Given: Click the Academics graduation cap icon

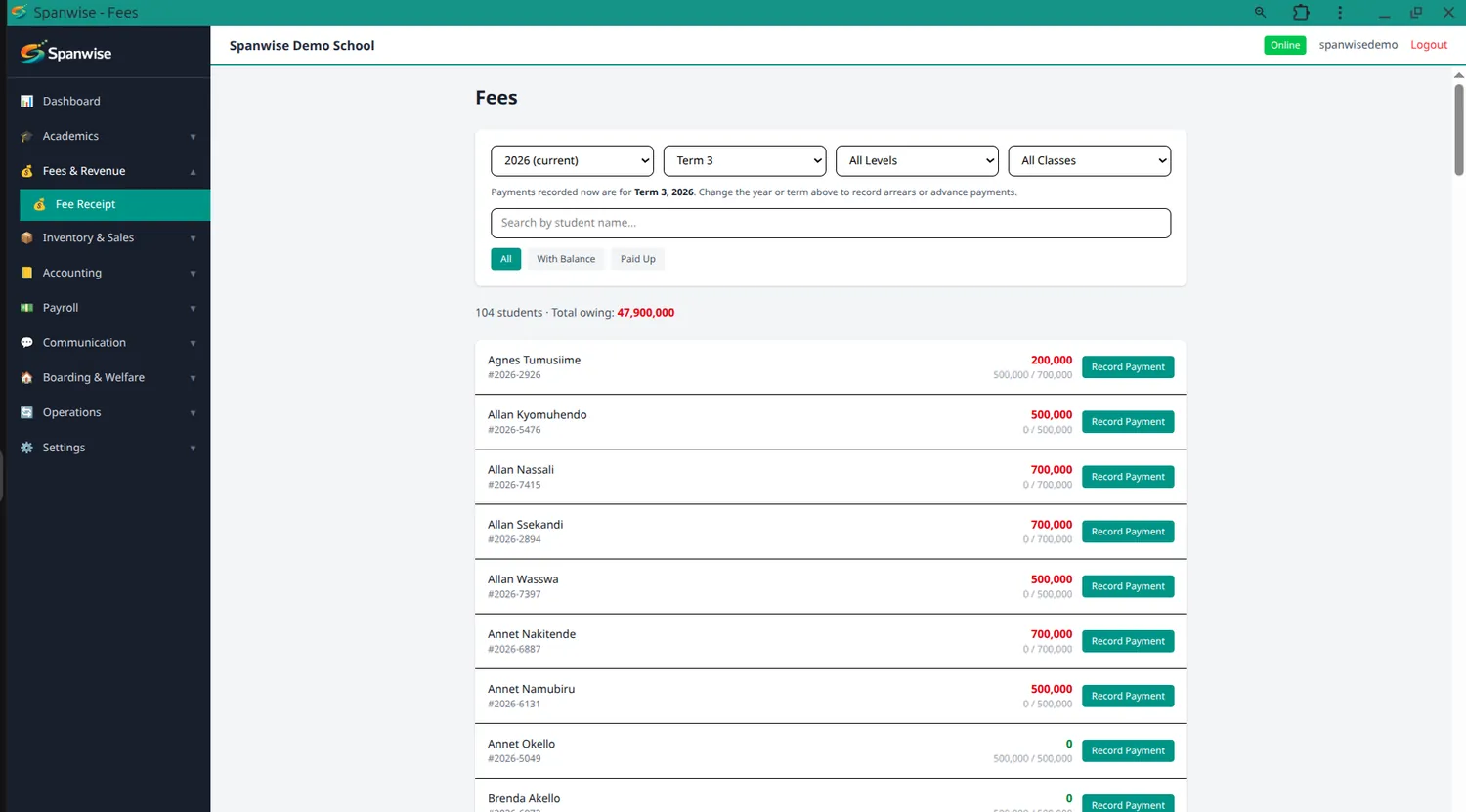Looking at the screenshot, I should 26,137.
